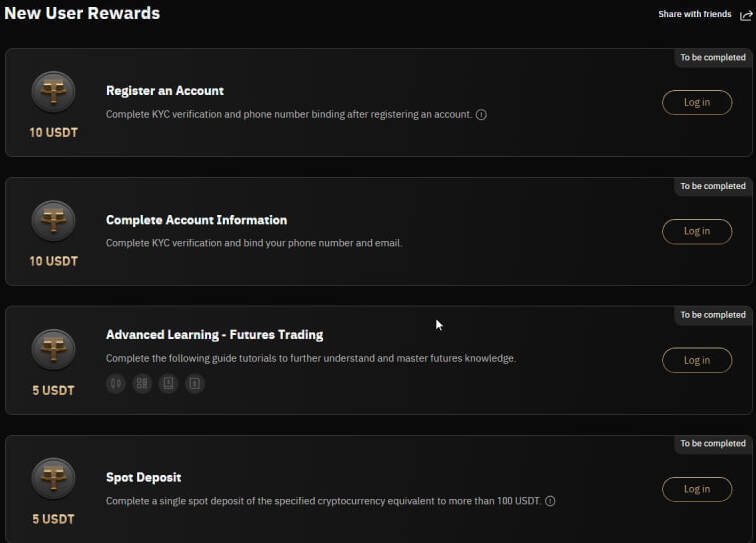756x543 pixels.
Task: Click reward coin icon for Complete Account Information
Action: 53,220
